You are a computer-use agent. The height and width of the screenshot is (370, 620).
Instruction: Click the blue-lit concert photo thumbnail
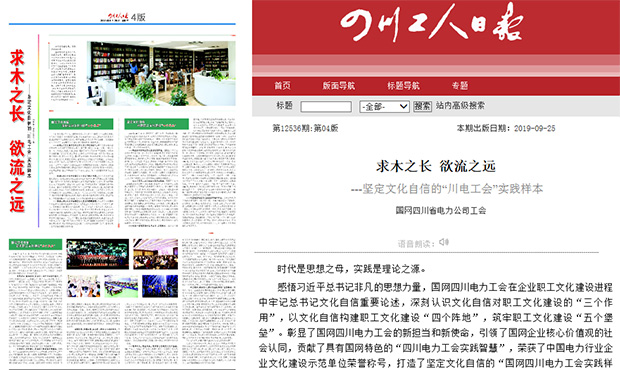click(x=160, y=286)
